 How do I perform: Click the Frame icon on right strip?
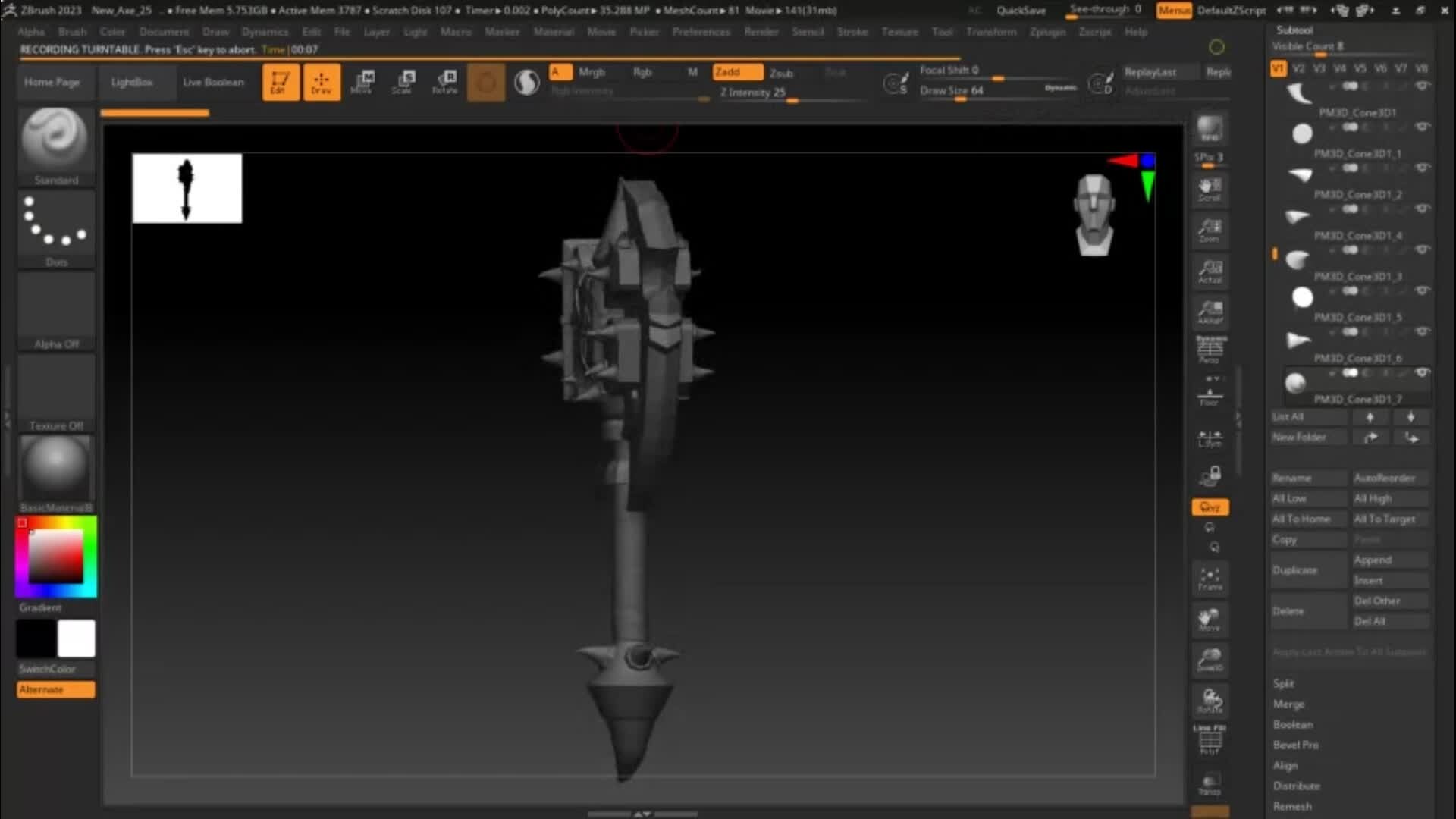point(1209,578)
